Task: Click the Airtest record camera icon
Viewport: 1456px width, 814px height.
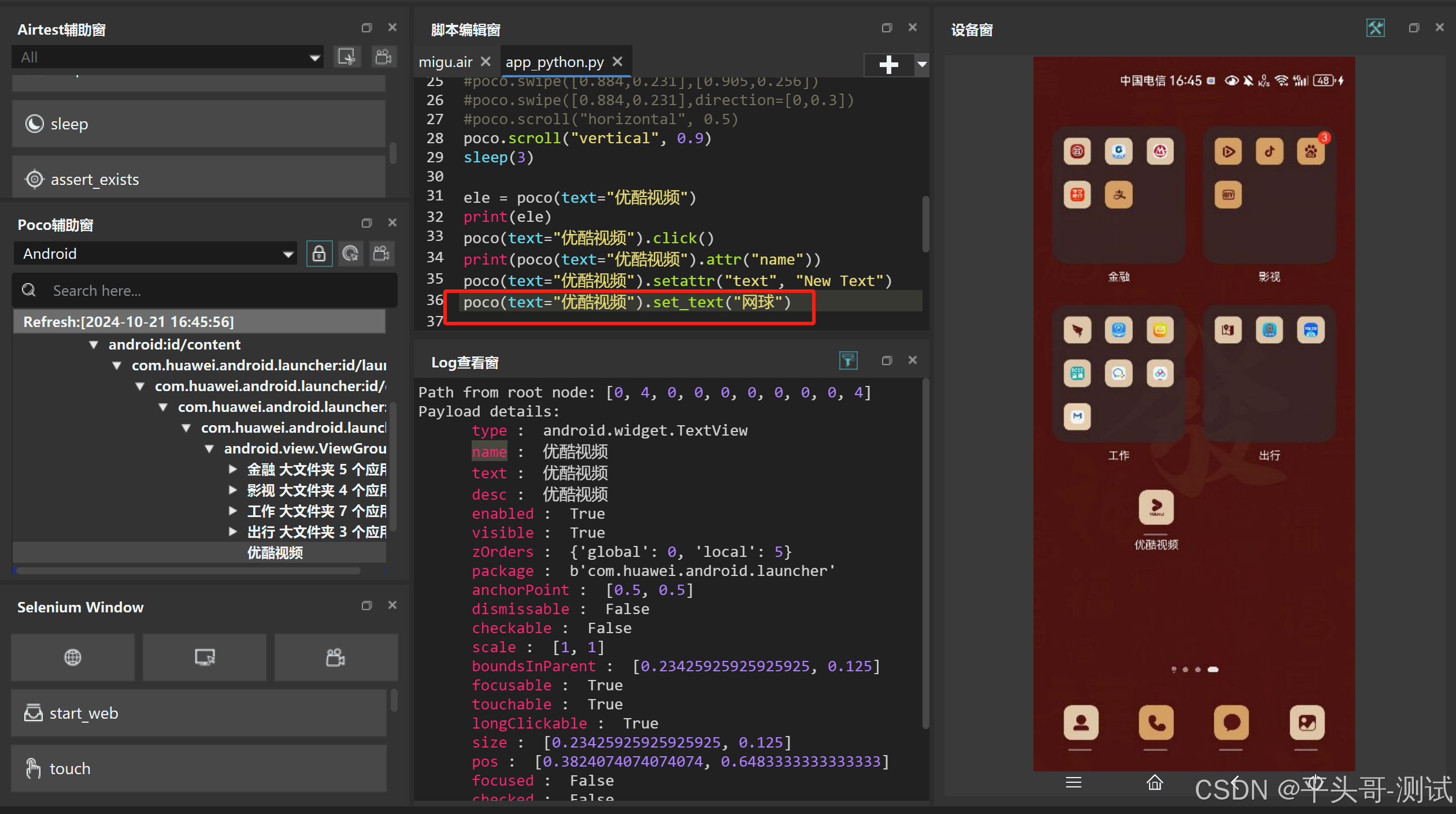Action: click(383, 57)
